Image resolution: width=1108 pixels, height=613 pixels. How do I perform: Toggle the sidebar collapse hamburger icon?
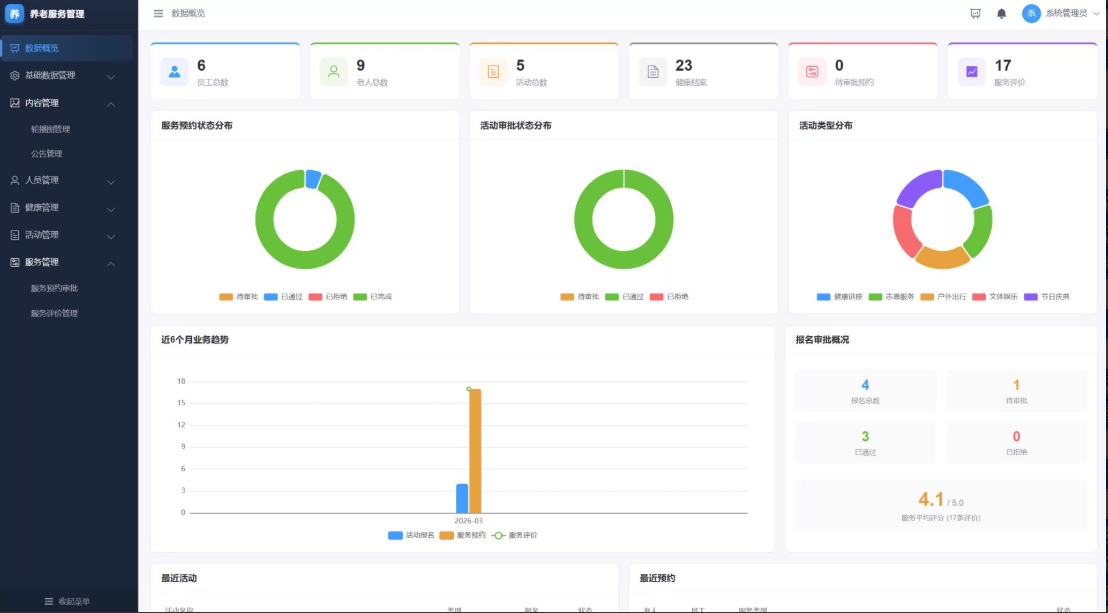158,13
